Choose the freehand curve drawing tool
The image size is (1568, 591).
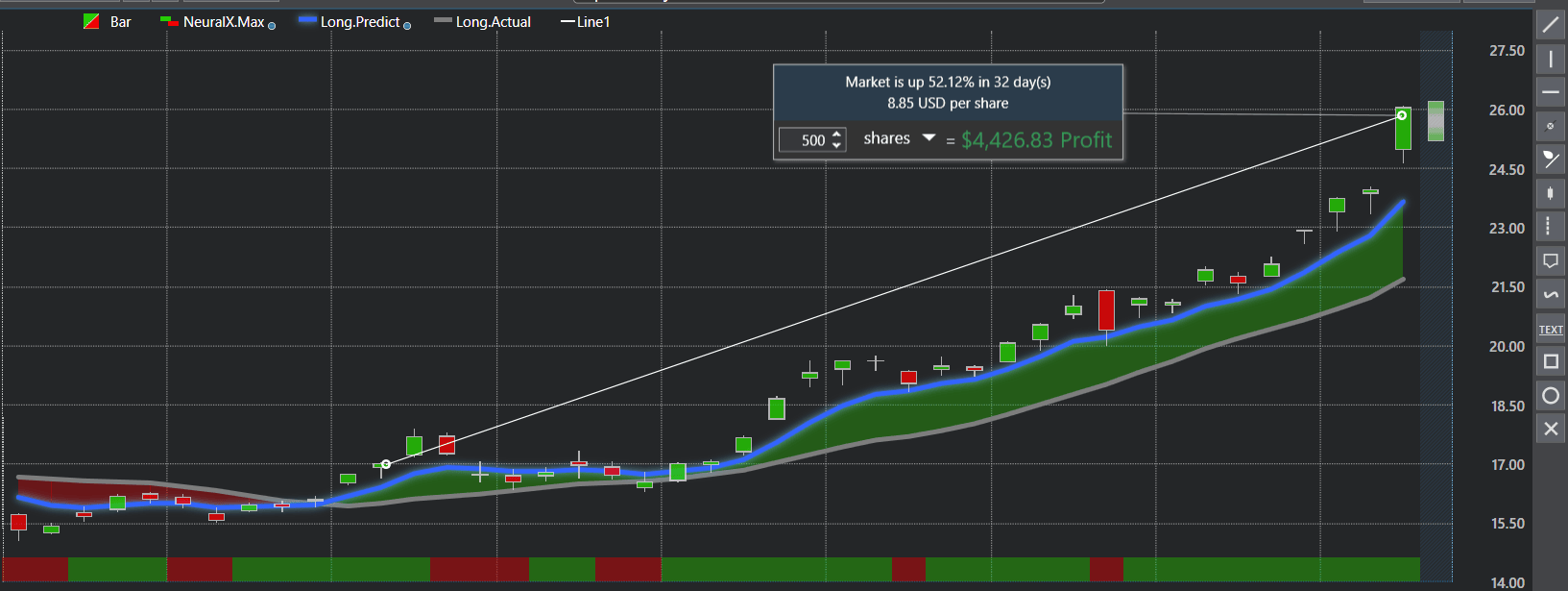pyautogui.click(x=1551, y=294)
